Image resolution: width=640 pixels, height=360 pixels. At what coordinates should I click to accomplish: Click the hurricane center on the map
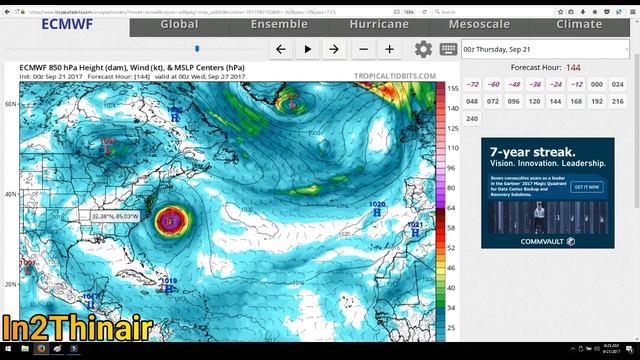click(x=171, y=221)
